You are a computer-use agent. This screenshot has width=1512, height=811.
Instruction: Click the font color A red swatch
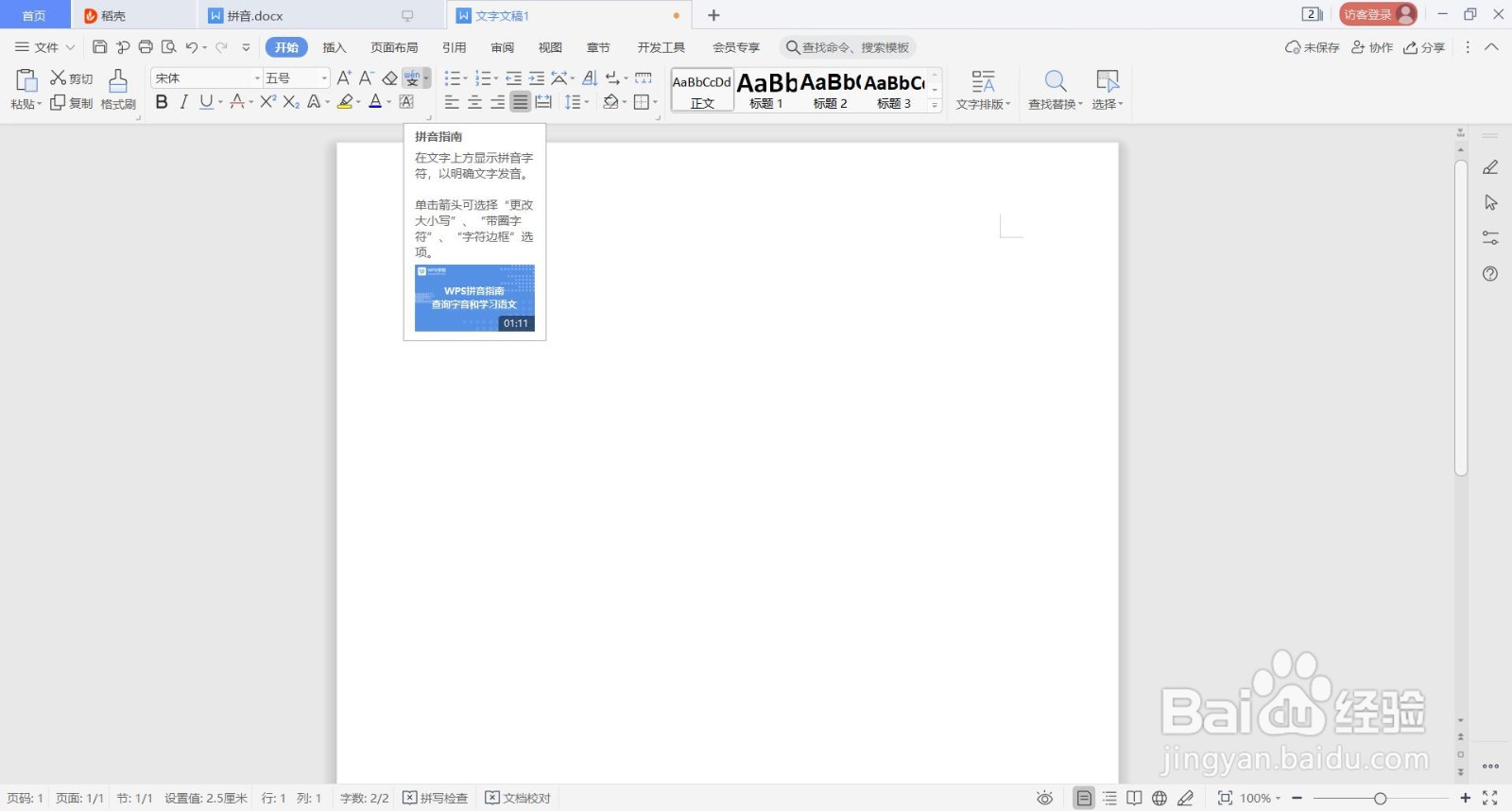pyautogui.click(x=375, y=101)
